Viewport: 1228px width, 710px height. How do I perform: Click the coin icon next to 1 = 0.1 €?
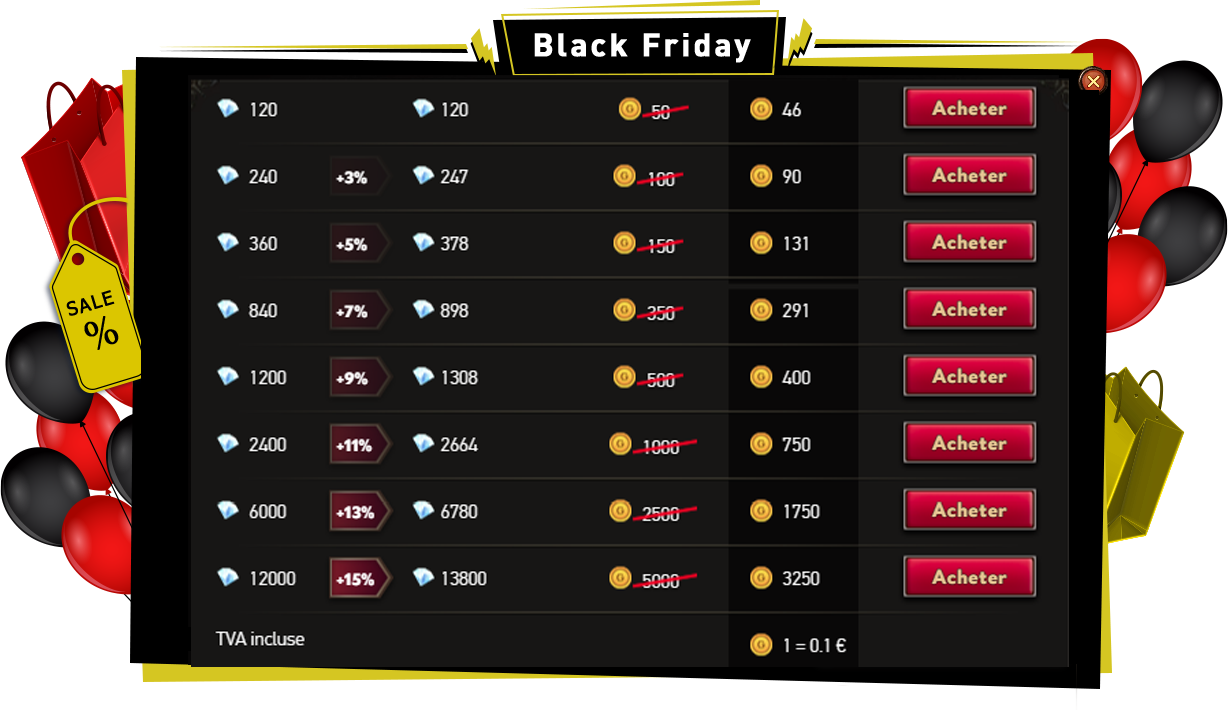pyautogui.click(x=761, y=645)
